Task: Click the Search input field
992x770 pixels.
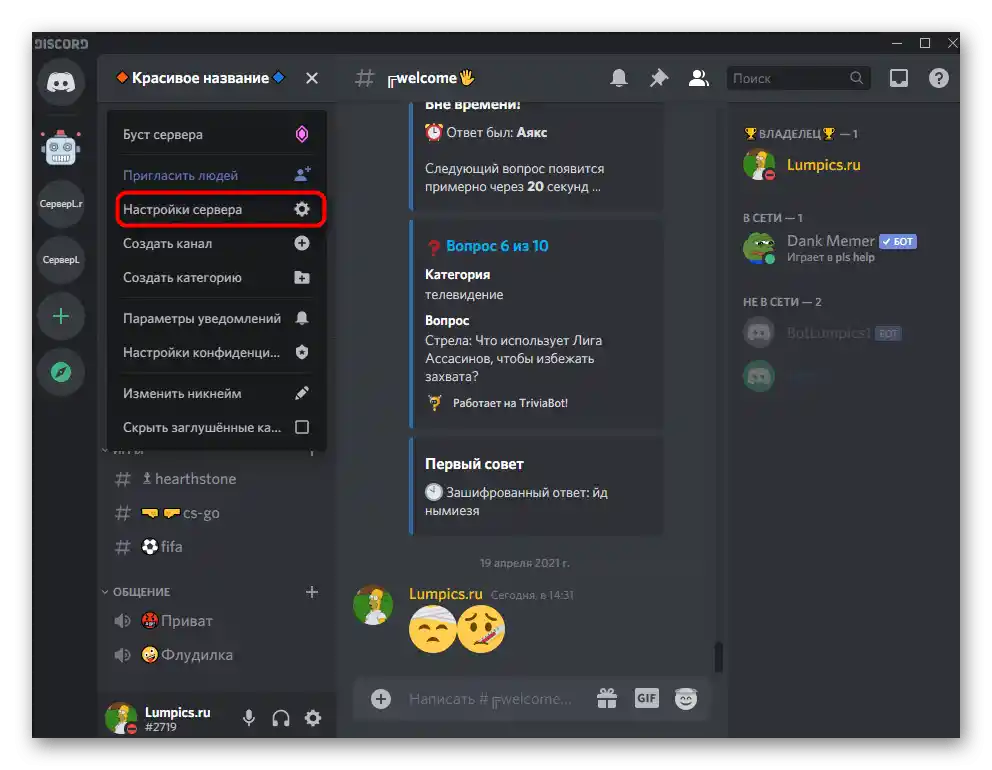Action: (798, 78)
